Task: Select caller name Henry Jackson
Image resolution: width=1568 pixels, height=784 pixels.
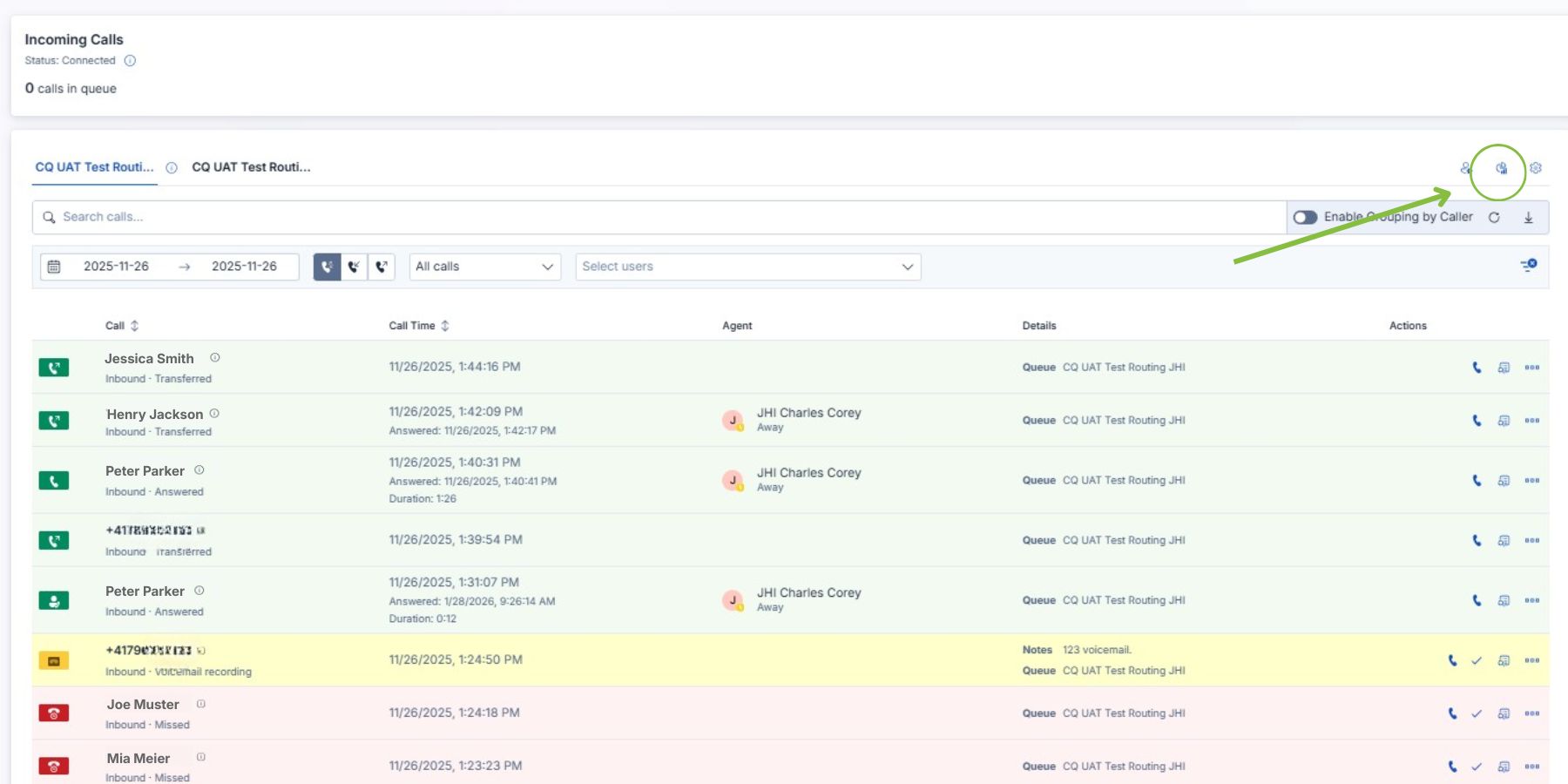Action: point(155,414)
